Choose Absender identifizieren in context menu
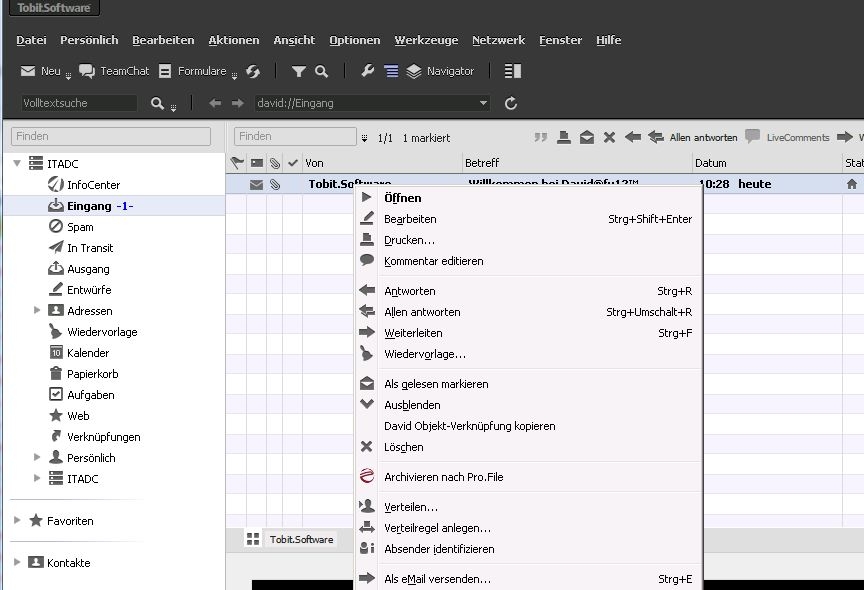This screenshot has height=590, width=864. [528, 549]
